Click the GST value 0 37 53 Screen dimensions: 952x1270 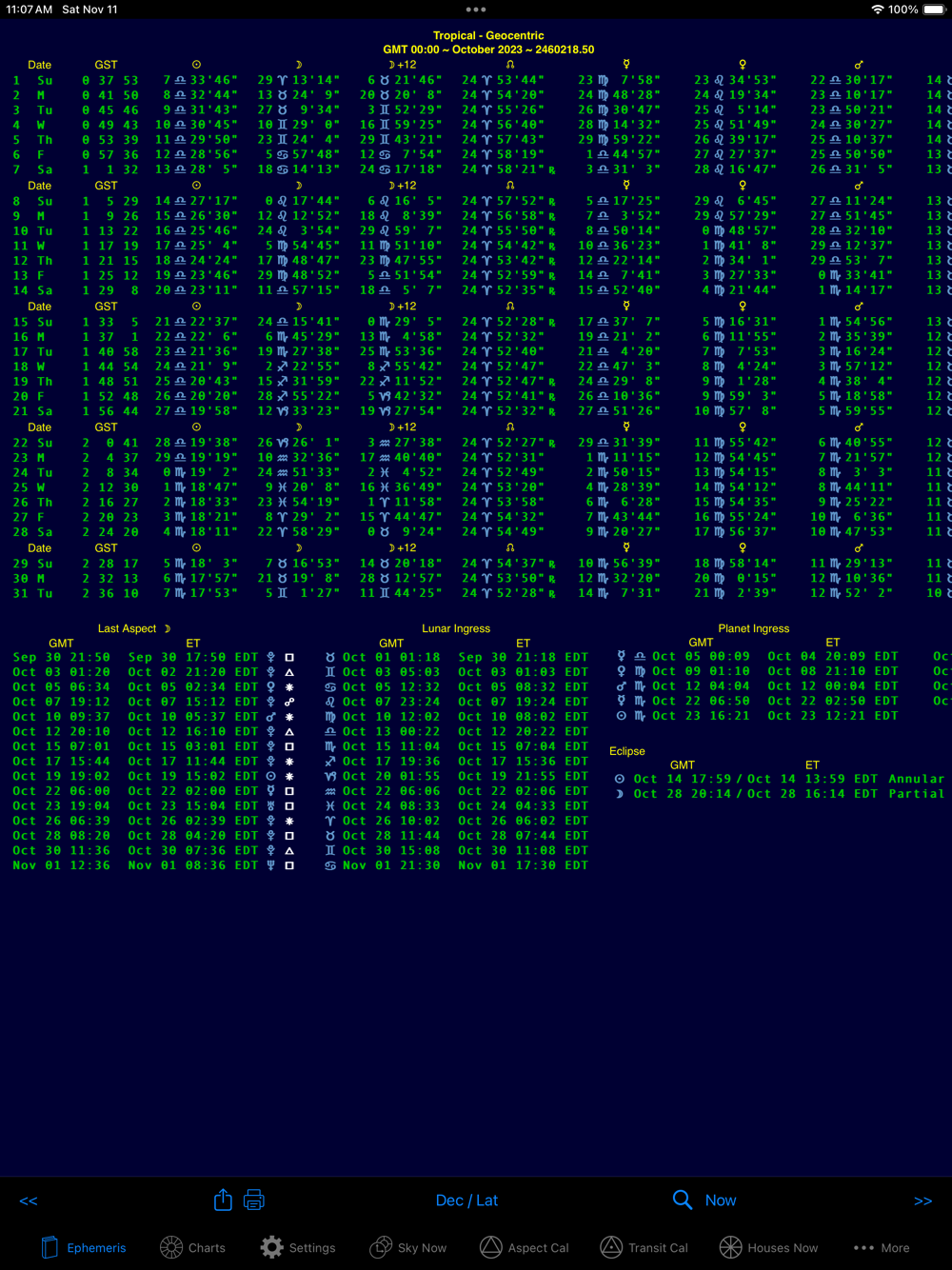click(110, 81)
